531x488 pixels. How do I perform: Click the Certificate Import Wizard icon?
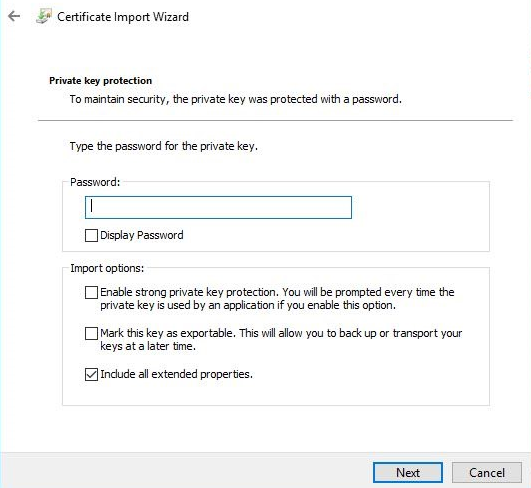pyautogui.click(x=44, y=16)
